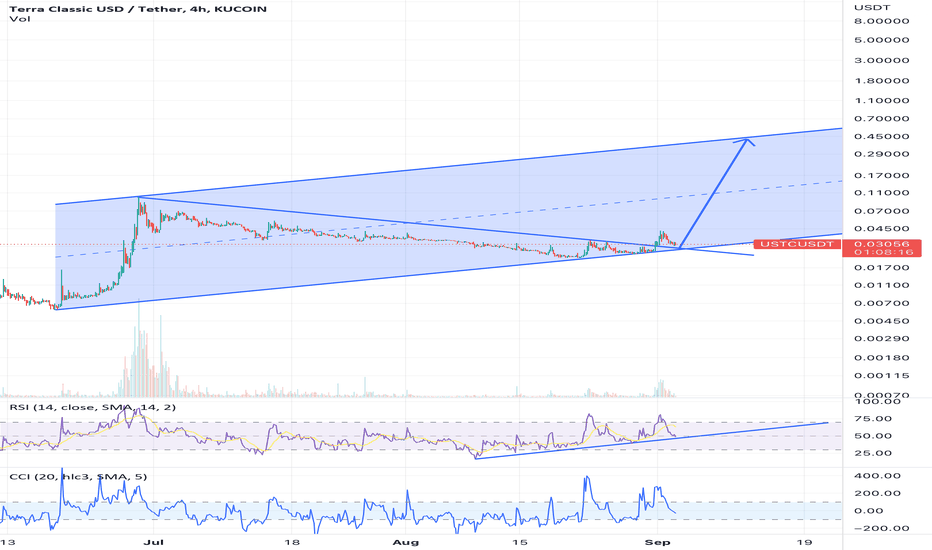Image resolution: width=932 pixels, height=550 pixels.
Task: Click the 0.70000 price axis value
Action: tap(881, 118)
